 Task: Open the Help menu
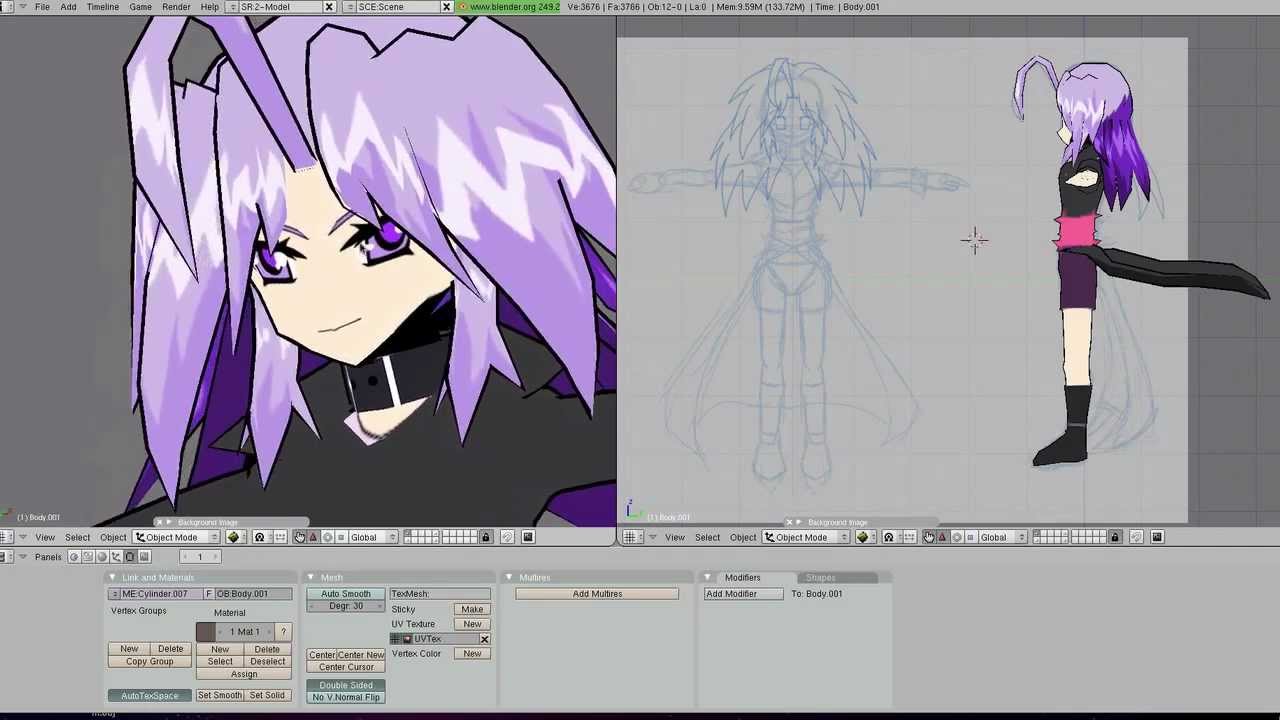(x=209, y=7)
